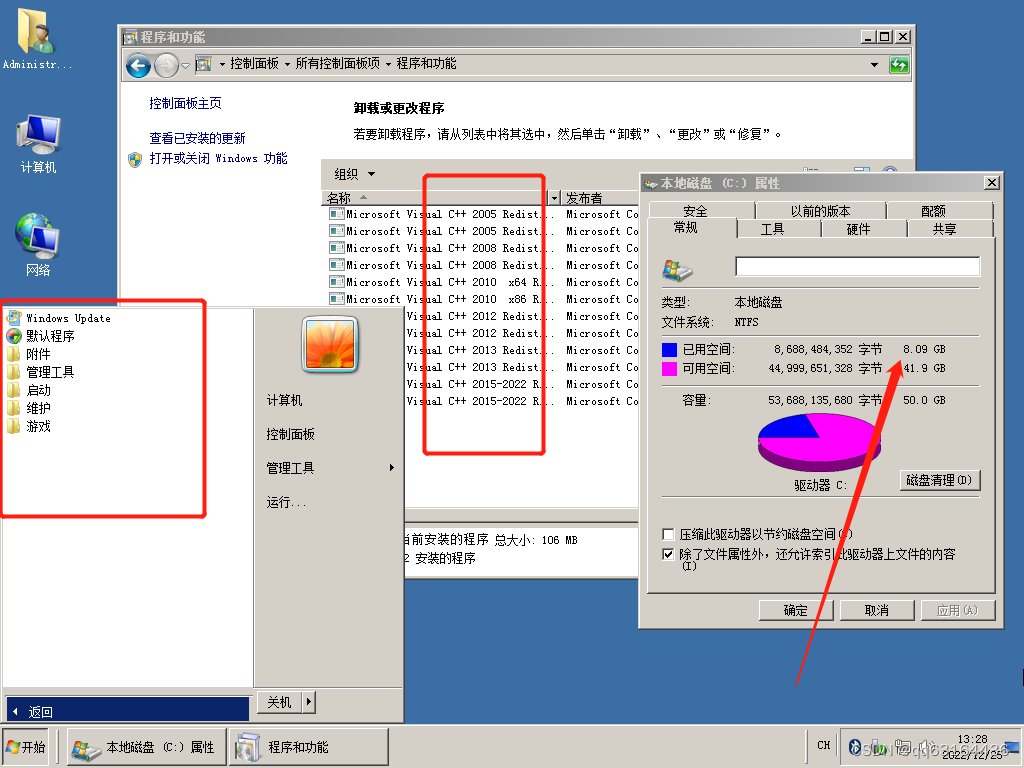Open the 附件 folder in start menu
1024x768 pixels.
click(x=29, y=354)
